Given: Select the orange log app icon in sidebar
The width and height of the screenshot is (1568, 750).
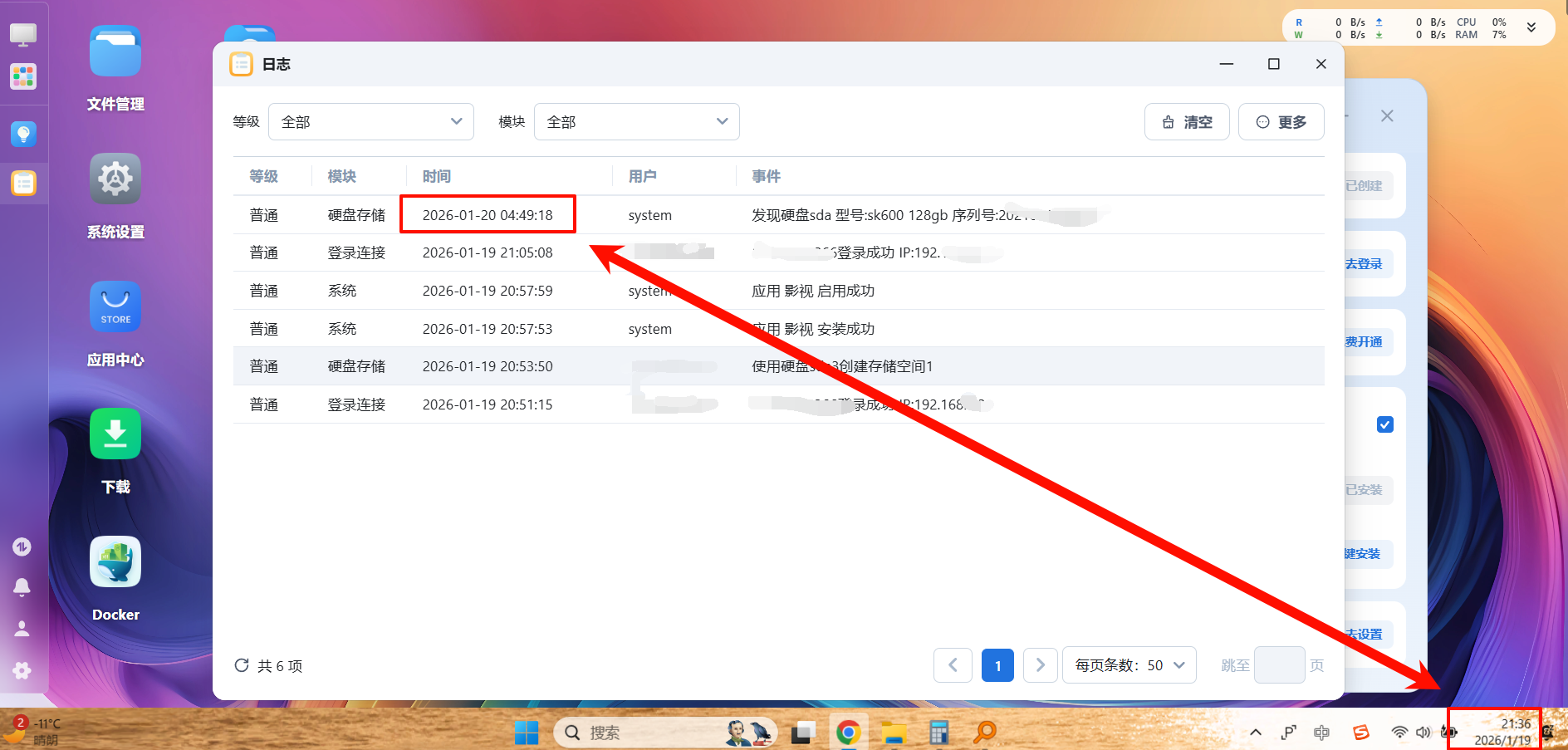Looking at the screenshot, I should pyautogui.click(x=23, y=183).
